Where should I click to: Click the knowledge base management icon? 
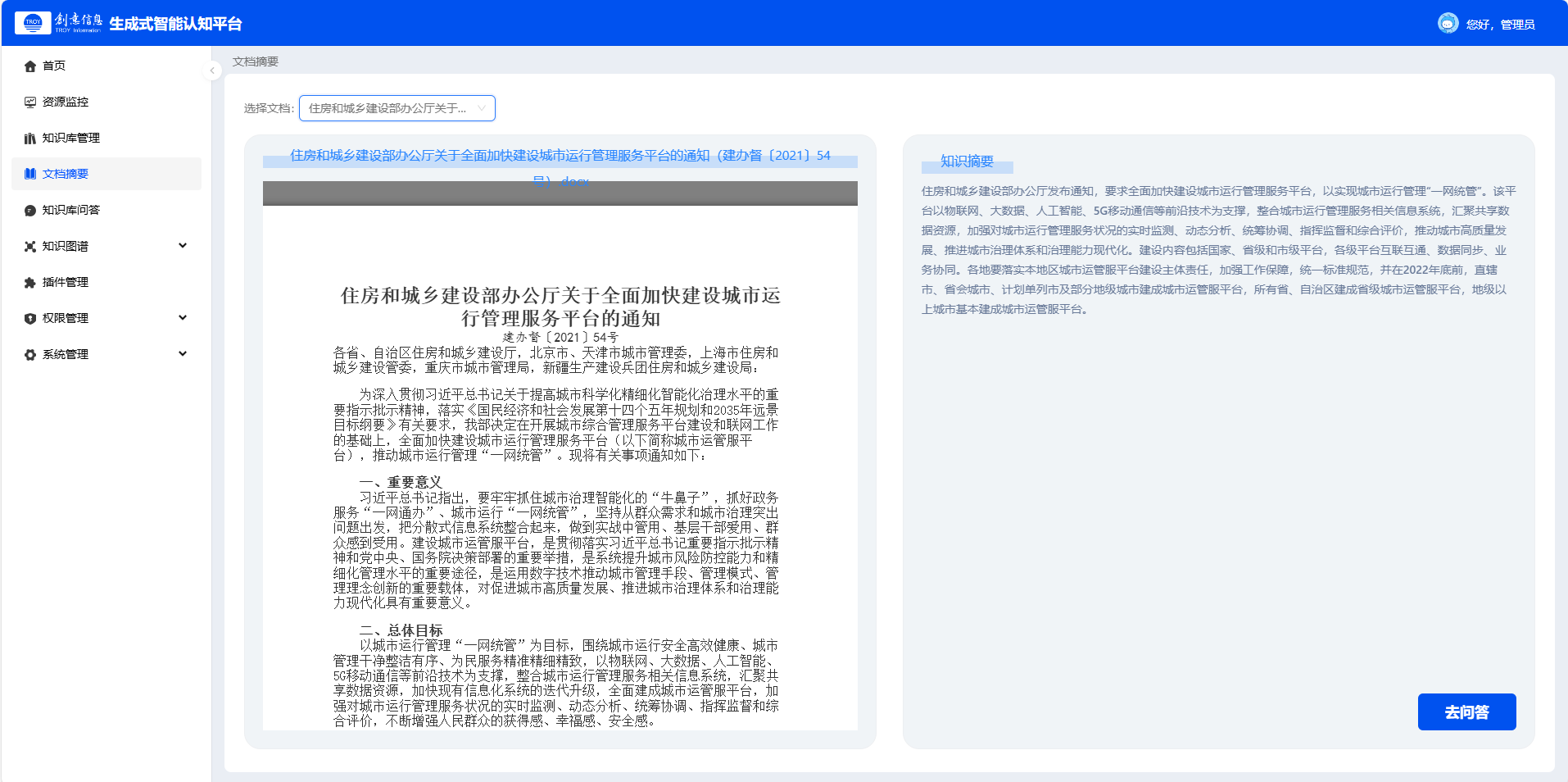point(30,139)
